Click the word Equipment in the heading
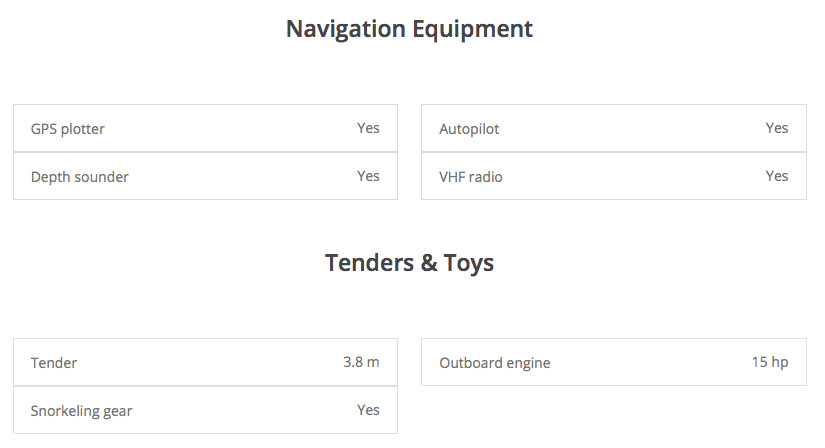825x448 pixels. [473, 29]
